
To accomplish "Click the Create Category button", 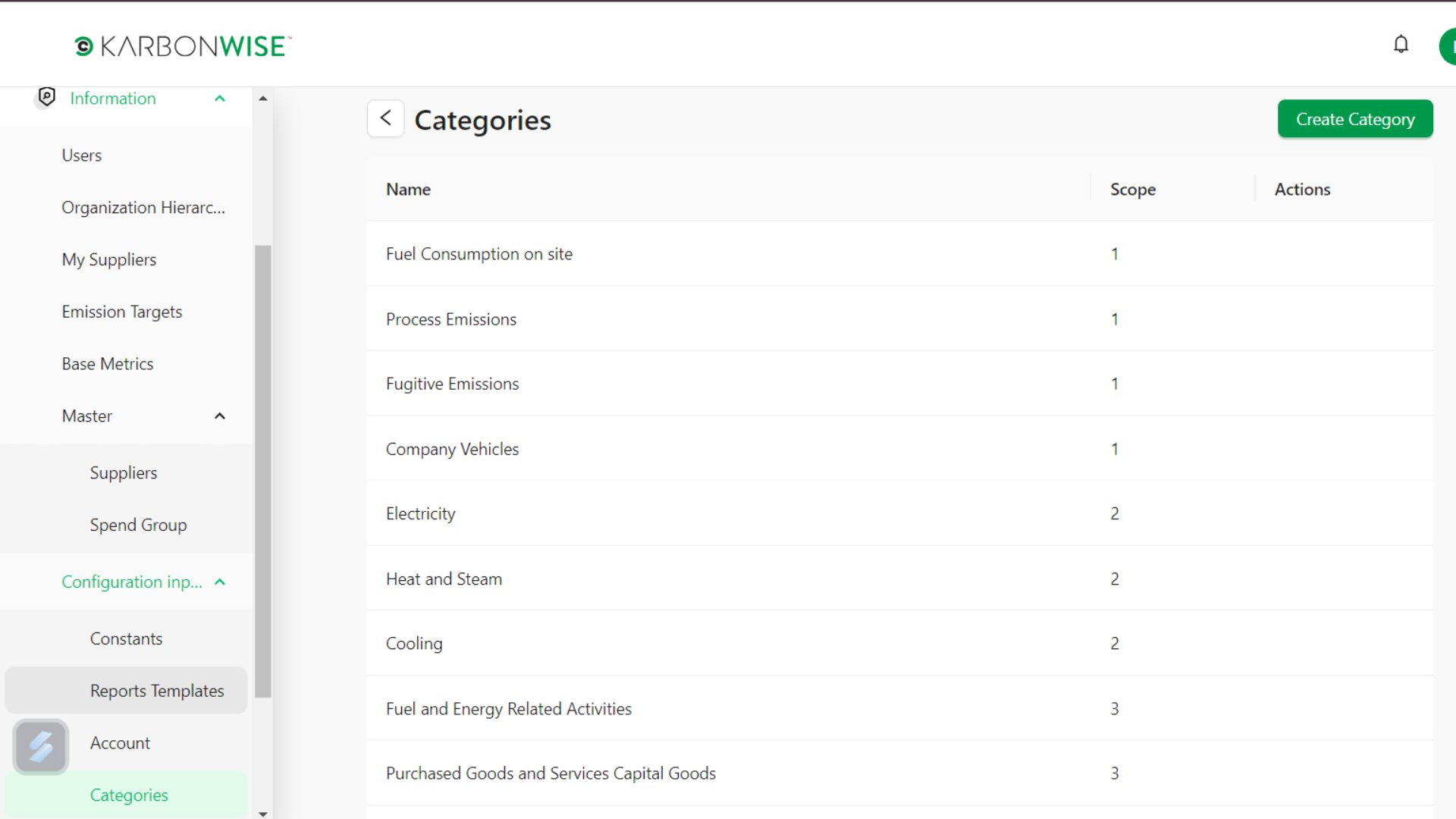I will pyautogui.click(x=1354, y=118).
